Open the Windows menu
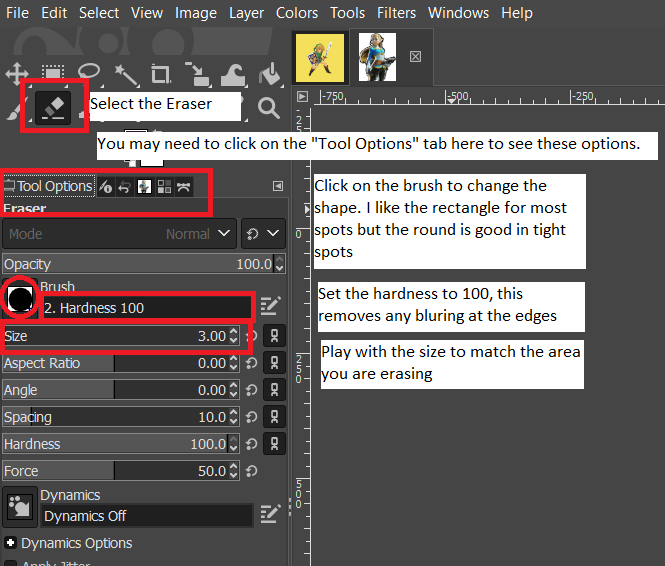Screen dimensions: 665x566 pos(458,13)
